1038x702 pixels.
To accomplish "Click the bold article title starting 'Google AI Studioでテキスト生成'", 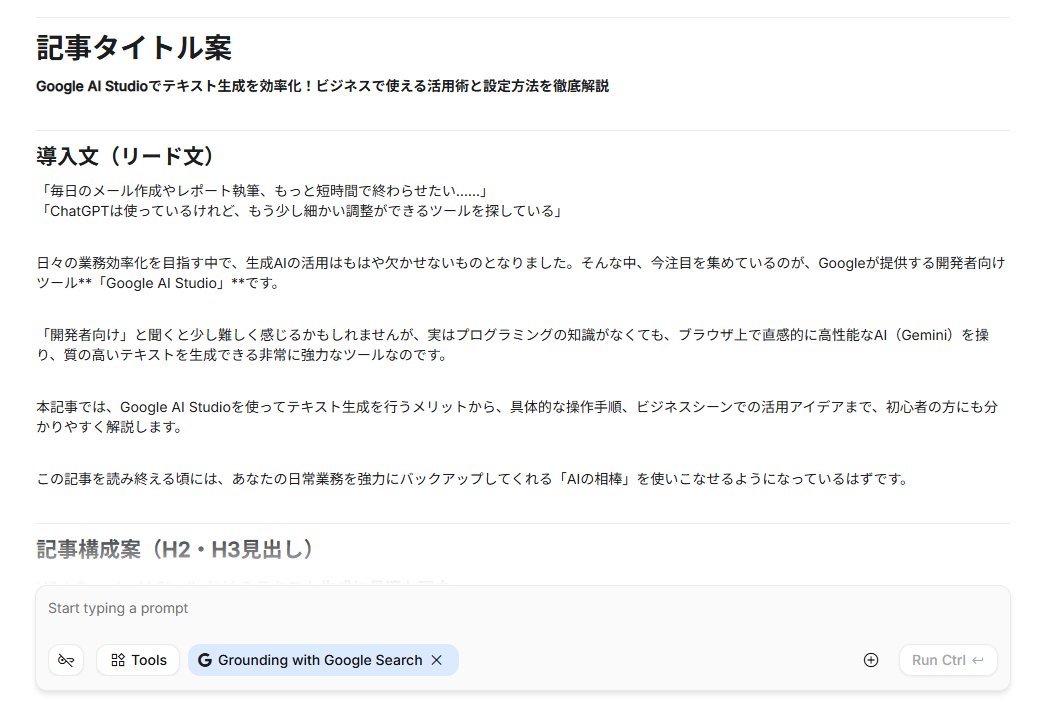I will pyautogui.click(x=322, y=86).
